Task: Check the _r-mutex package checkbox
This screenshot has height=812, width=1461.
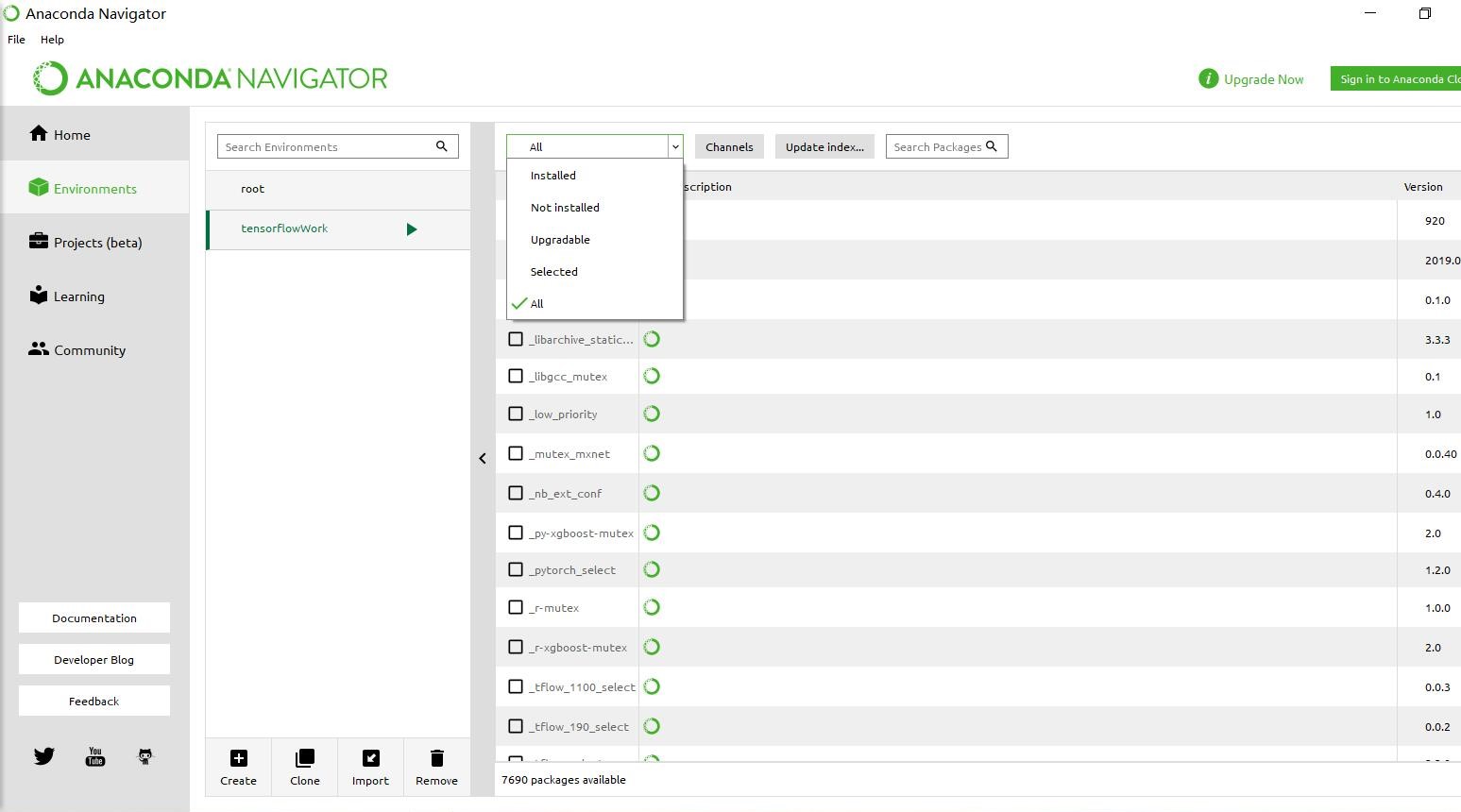Action: [x=516, y=607]
